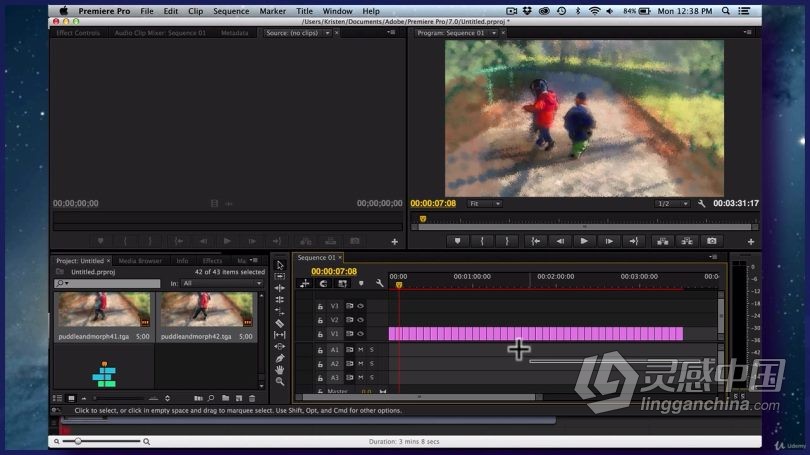The height and width of the screenshot is (455, 810).
Task: Mute audio track A1
Action: tap(361, 350)
